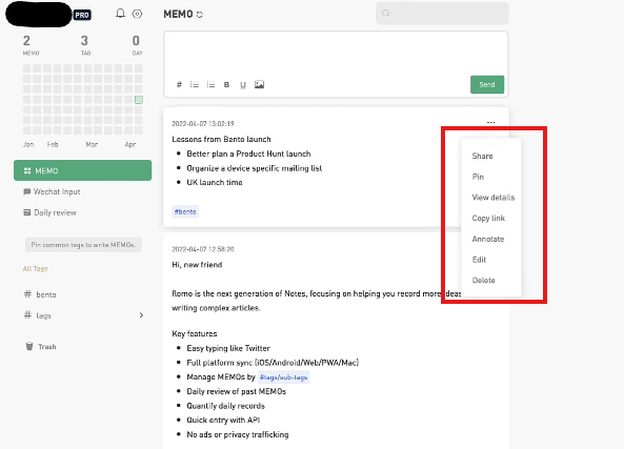Screen dimensions: 624x449
Task: Insert a hashtag tag in the editor
Action: click(x=179, y=84)
